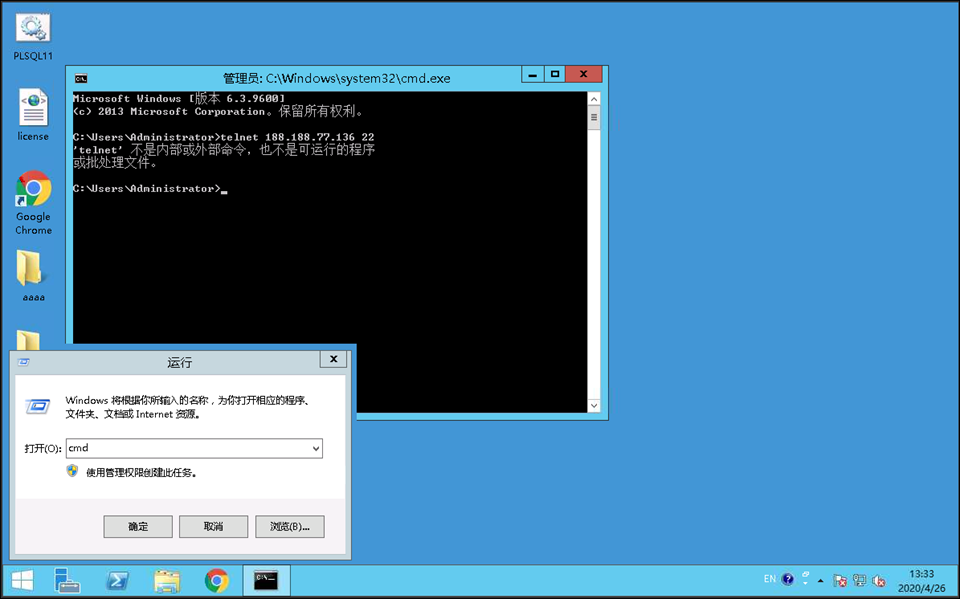Open clock showing 13:33 in tray
Screen dimensions: 960x599
(x=921, y=581)
